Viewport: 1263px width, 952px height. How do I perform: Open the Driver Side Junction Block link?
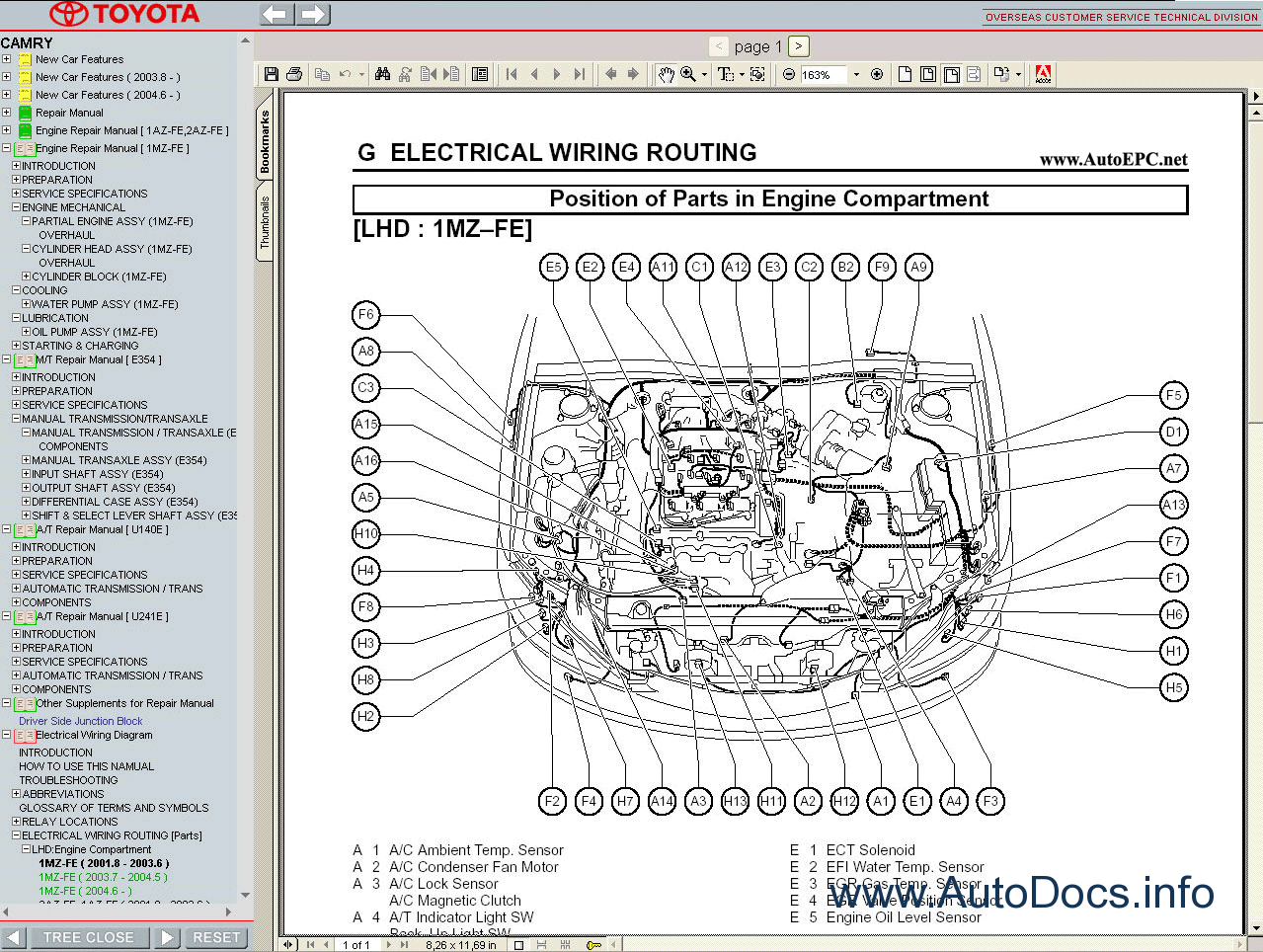[81, 721]
